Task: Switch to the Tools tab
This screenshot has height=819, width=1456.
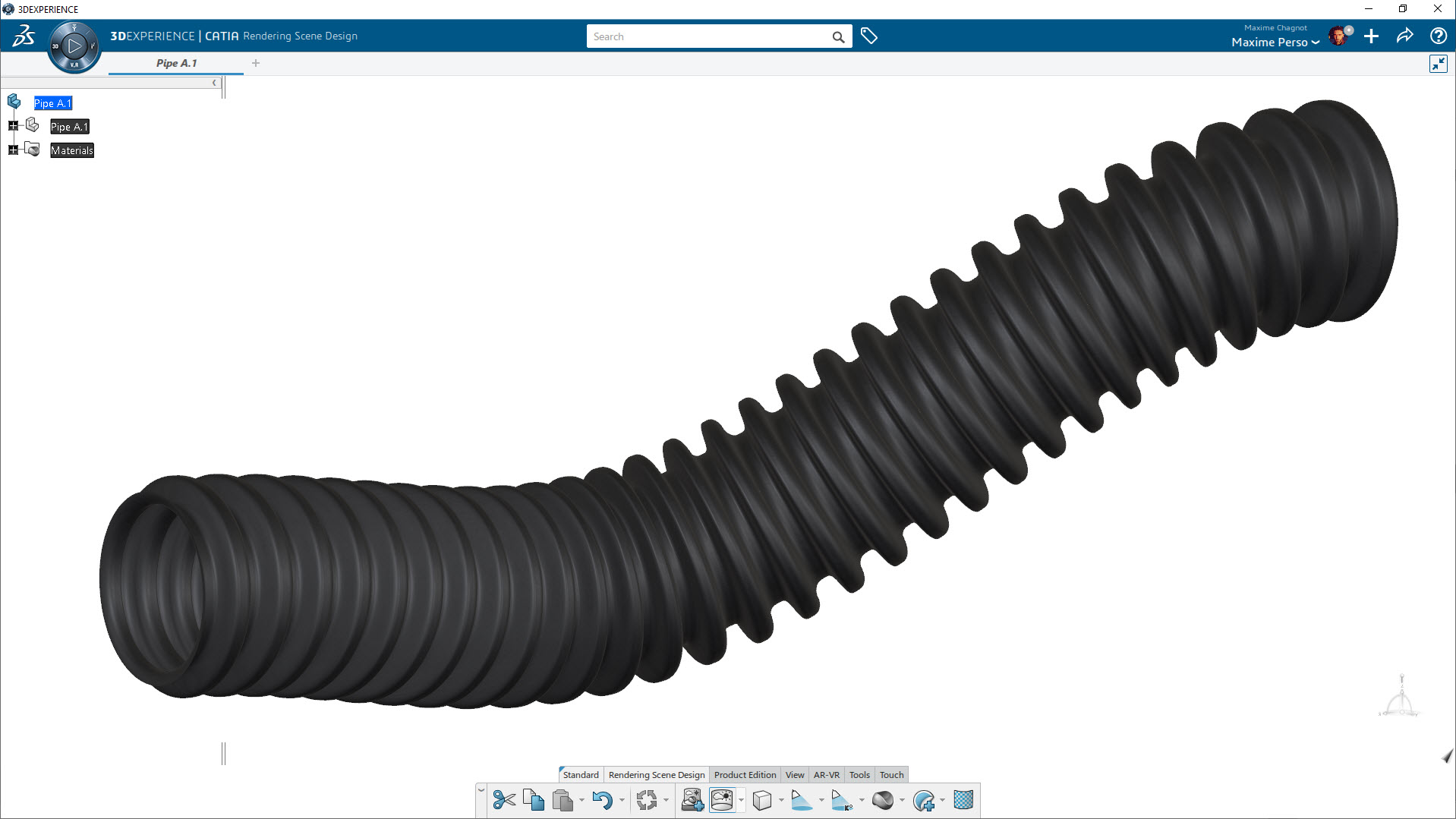Action: click(859, 775)
